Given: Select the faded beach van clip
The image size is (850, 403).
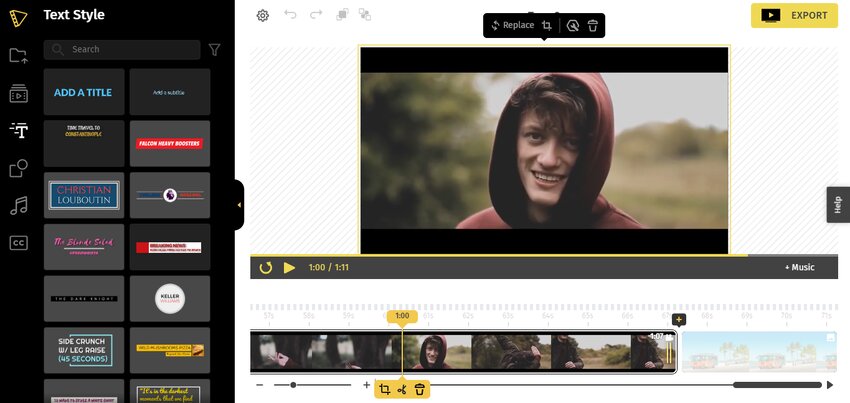Looking at the screenshot, I should (x=759, y=352).
